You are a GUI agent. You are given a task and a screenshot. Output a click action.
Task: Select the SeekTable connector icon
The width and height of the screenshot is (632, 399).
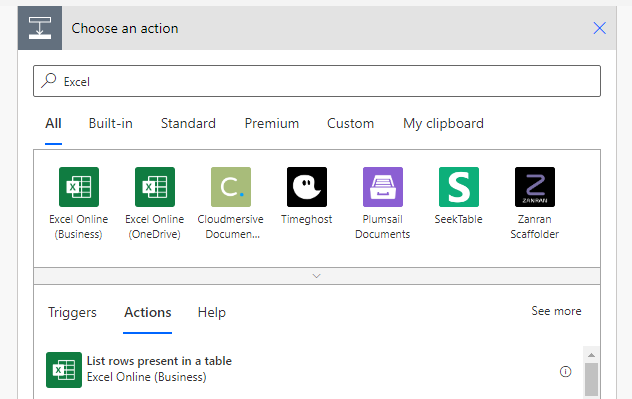pyautogui.click(x=459, y=187)
